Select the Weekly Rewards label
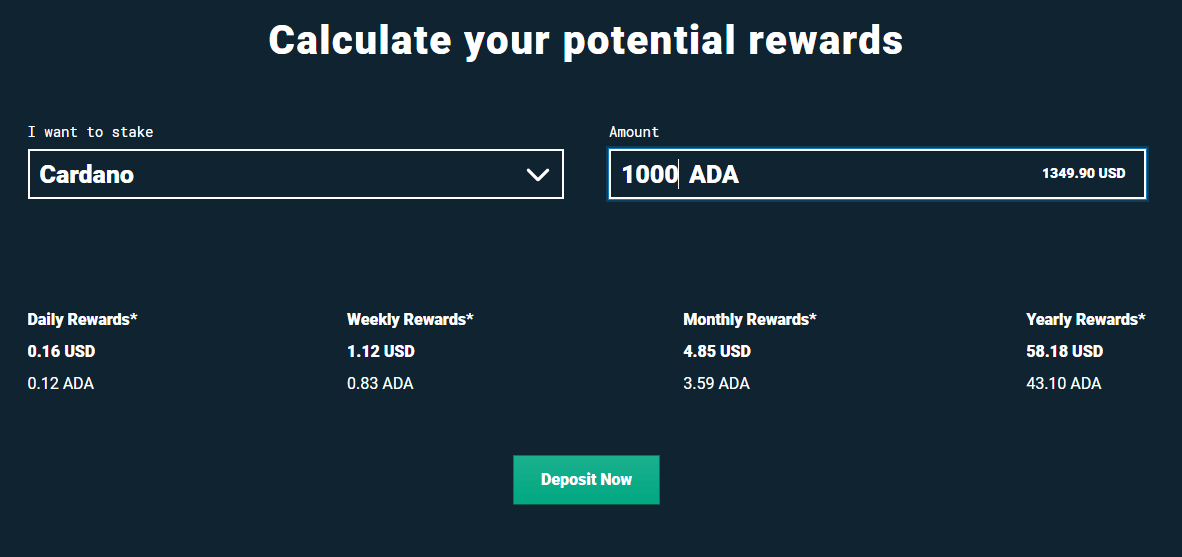The width and height of the screenshot is (1182, 557). (410, 320)
